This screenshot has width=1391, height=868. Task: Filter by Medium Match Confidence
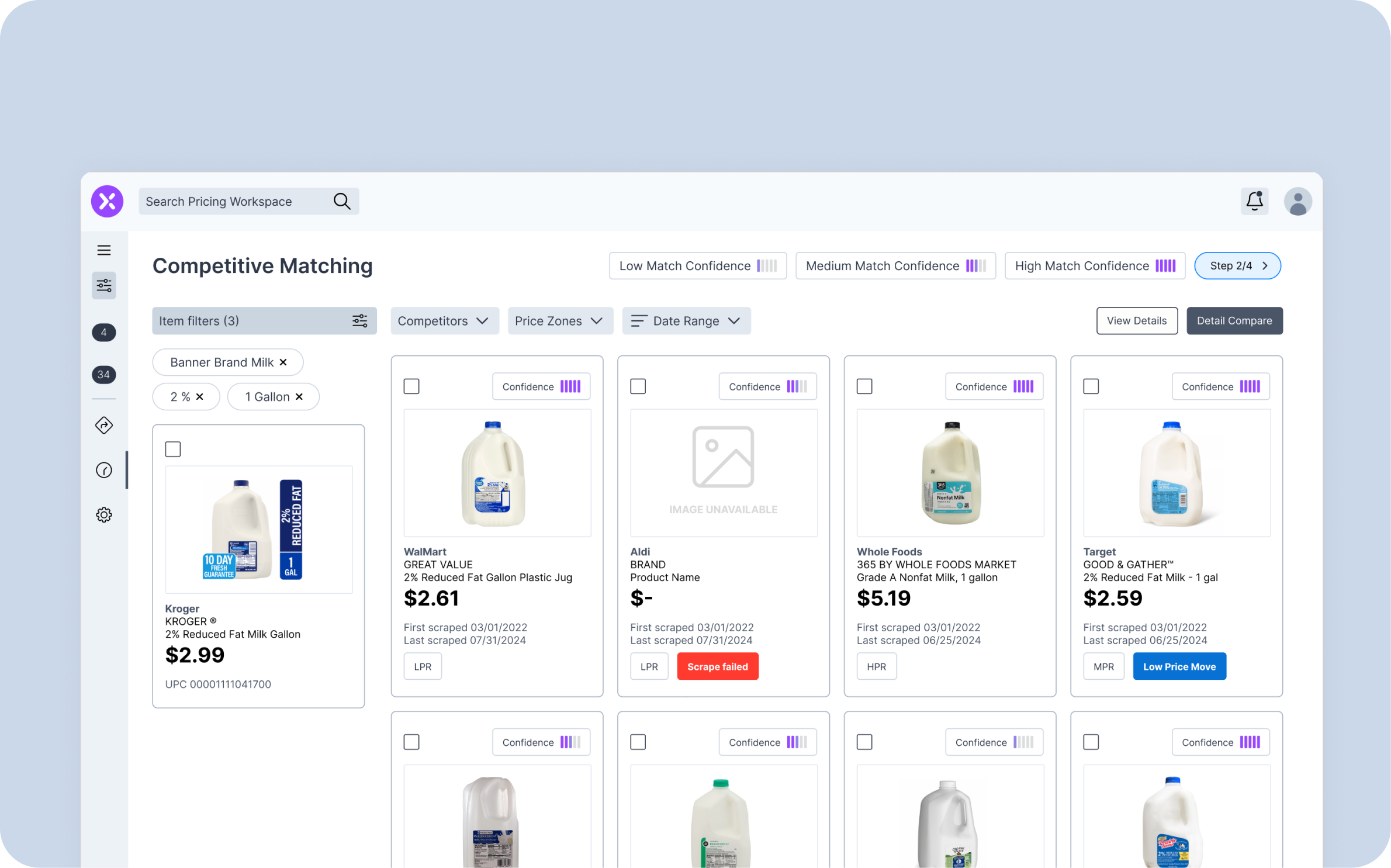pyautogui.click(x=895, y=266)
